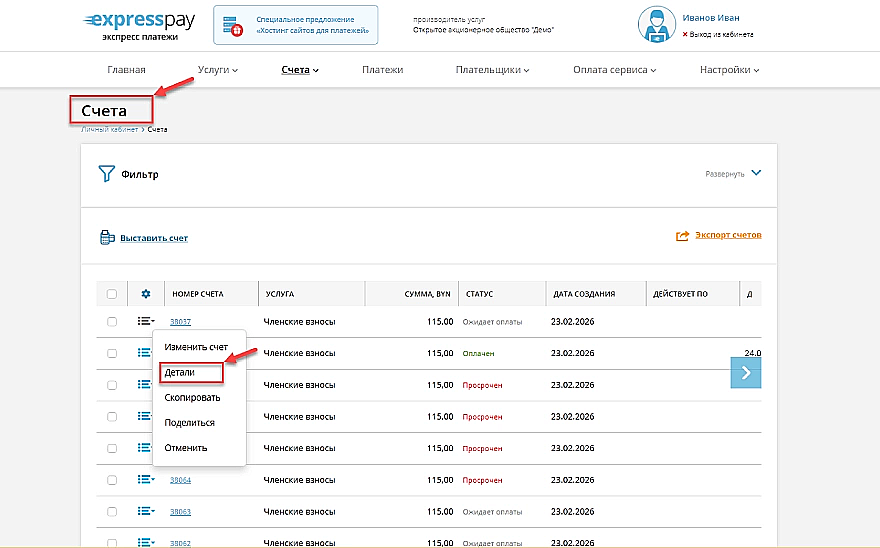Select the checkbox for invoice 38064
The height and width of the screenshot is (548, 880).
click(x=112, y=480)
